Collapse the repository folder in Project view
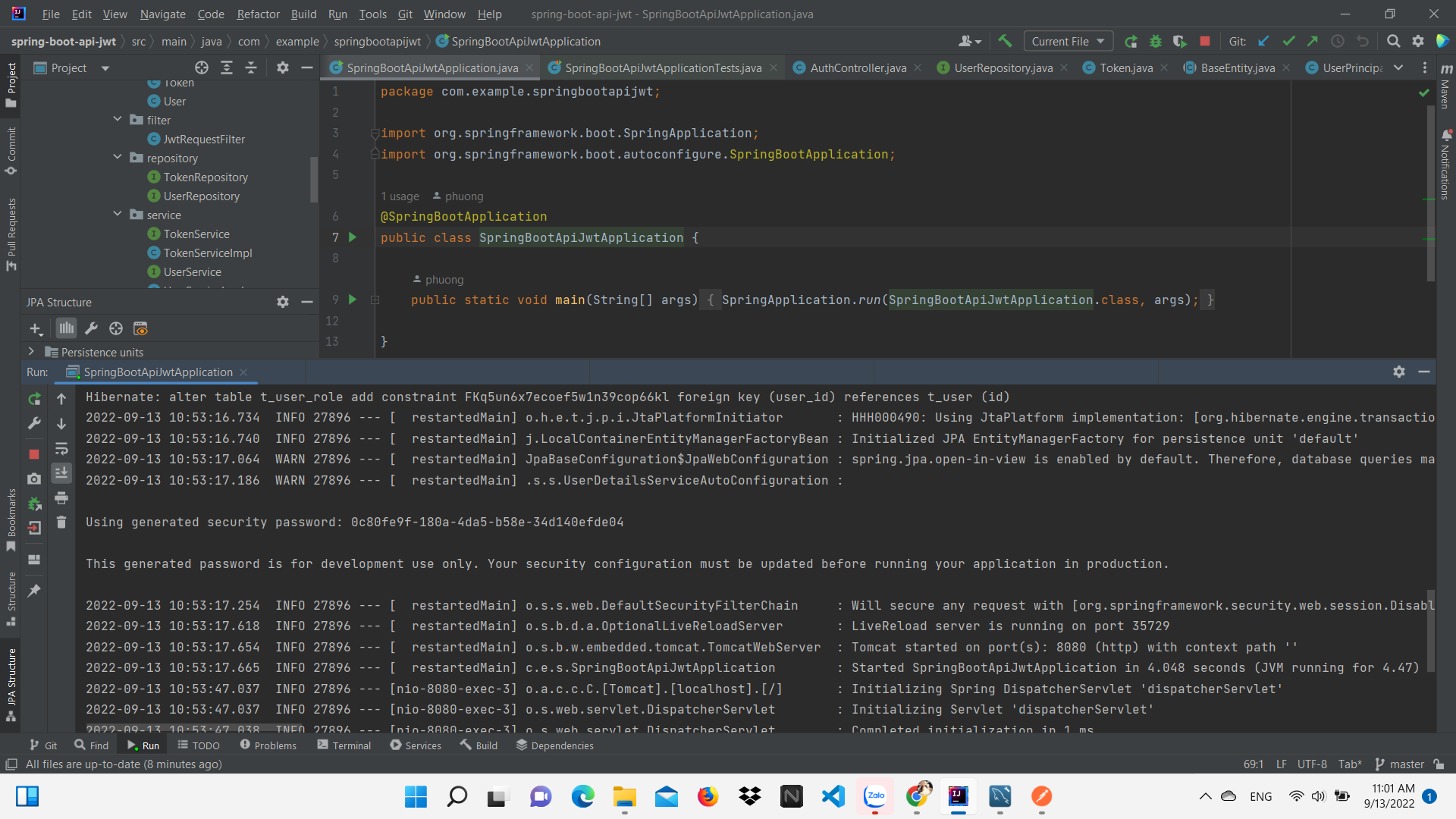The width and height of the screenshot is (1456, 819). click(118, 158)
